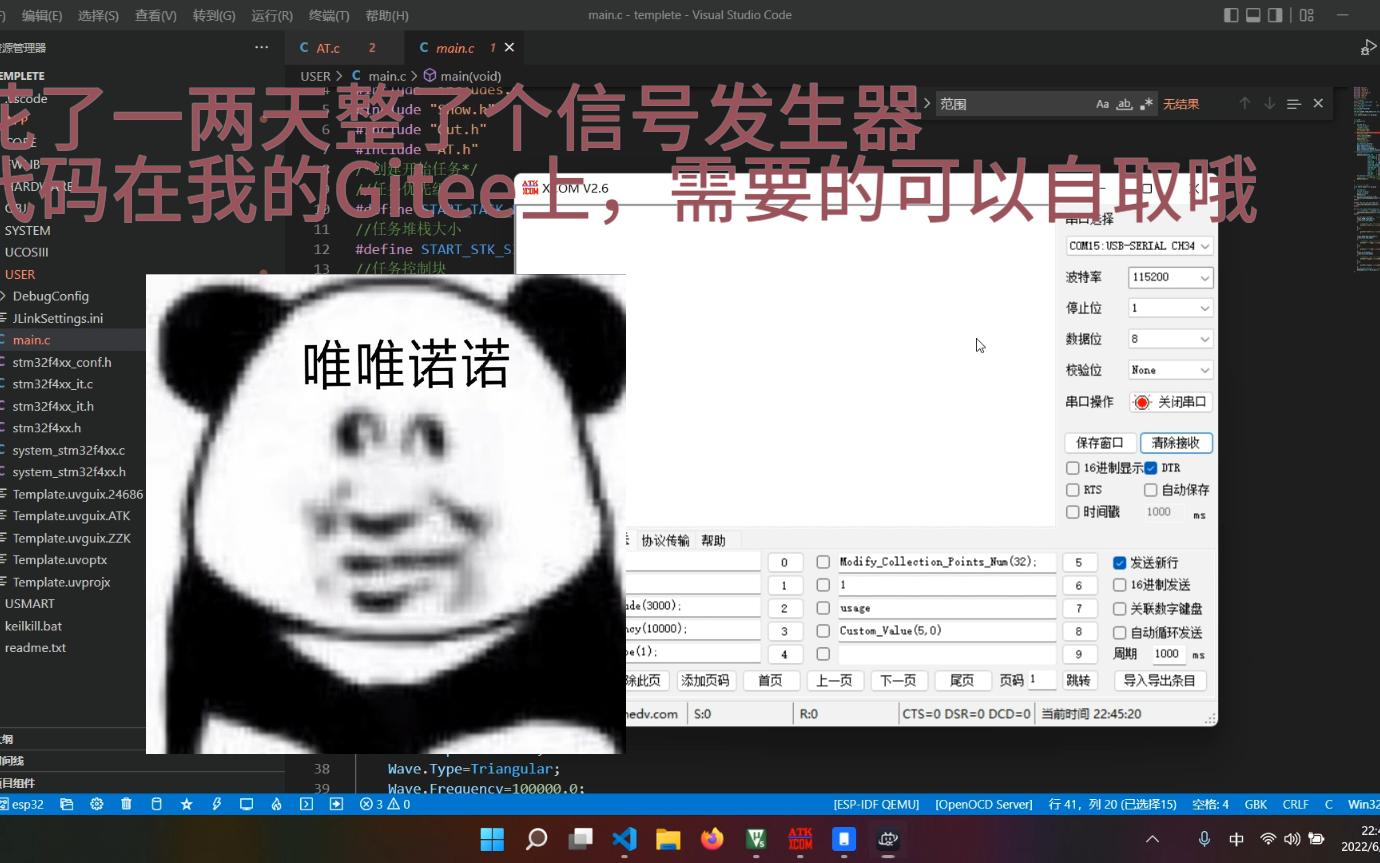This screenshot has width=1380, height=863.
Task: Go to previous find match arrow
Action: [1245, 104]
